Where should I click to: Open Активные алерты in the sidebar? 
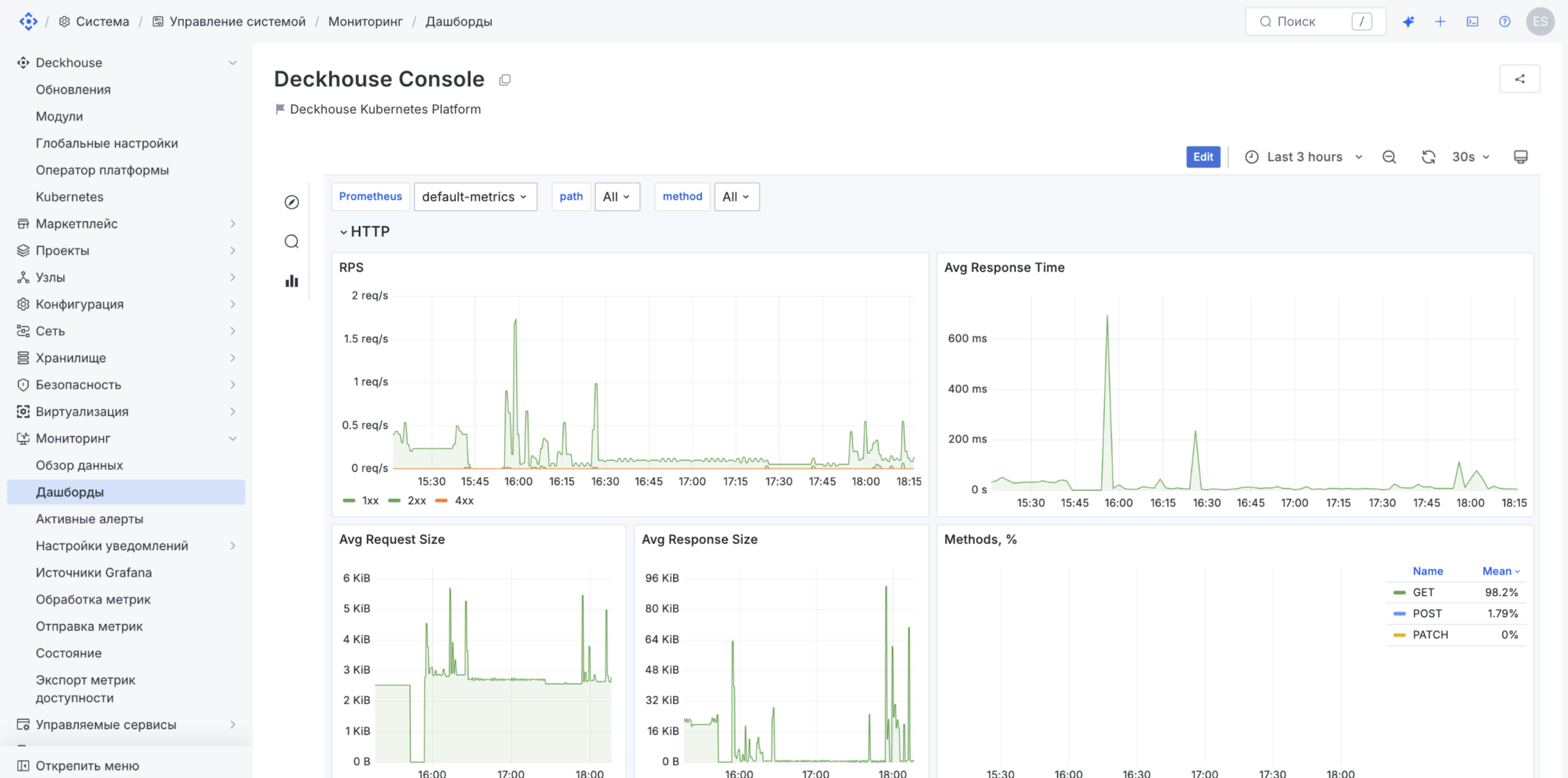pyautogui.click(x=89, y=519)
